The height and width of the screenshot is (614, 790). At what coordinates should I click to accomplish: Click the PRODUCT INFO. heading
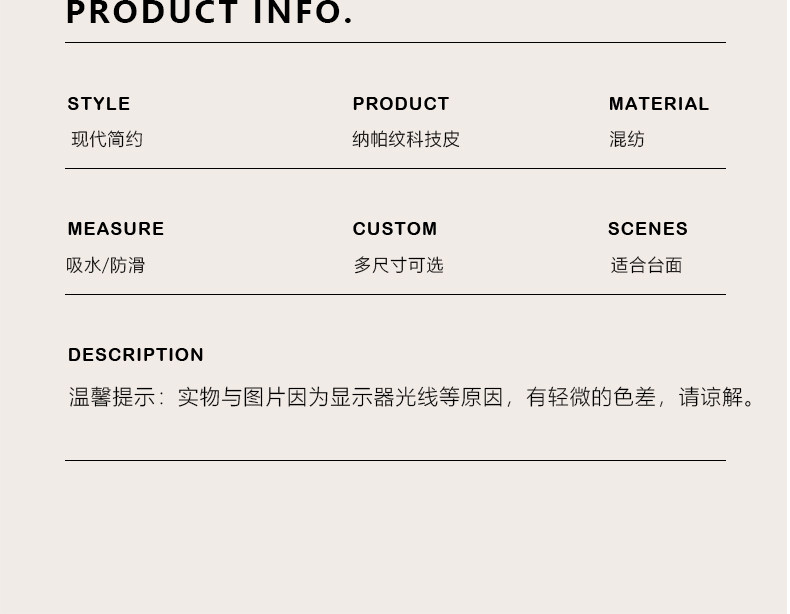(209, 13)
